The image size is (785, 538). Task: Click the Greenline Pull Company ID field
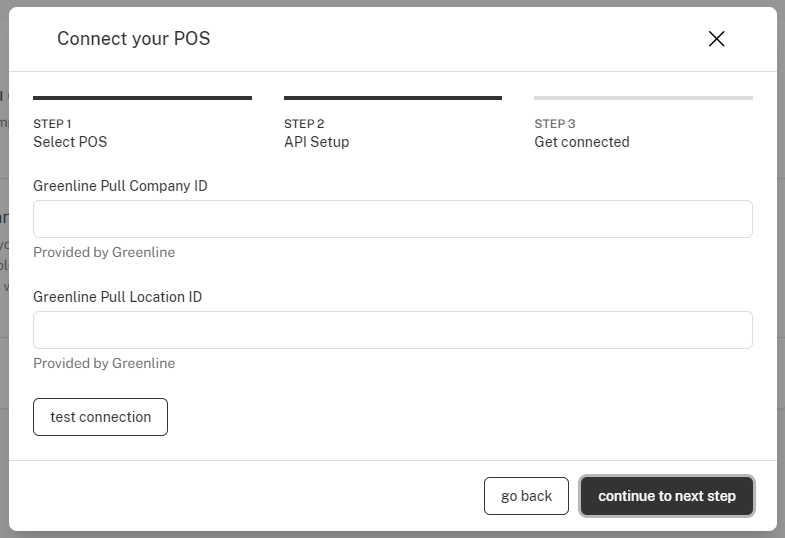click(x=392, y=219)
